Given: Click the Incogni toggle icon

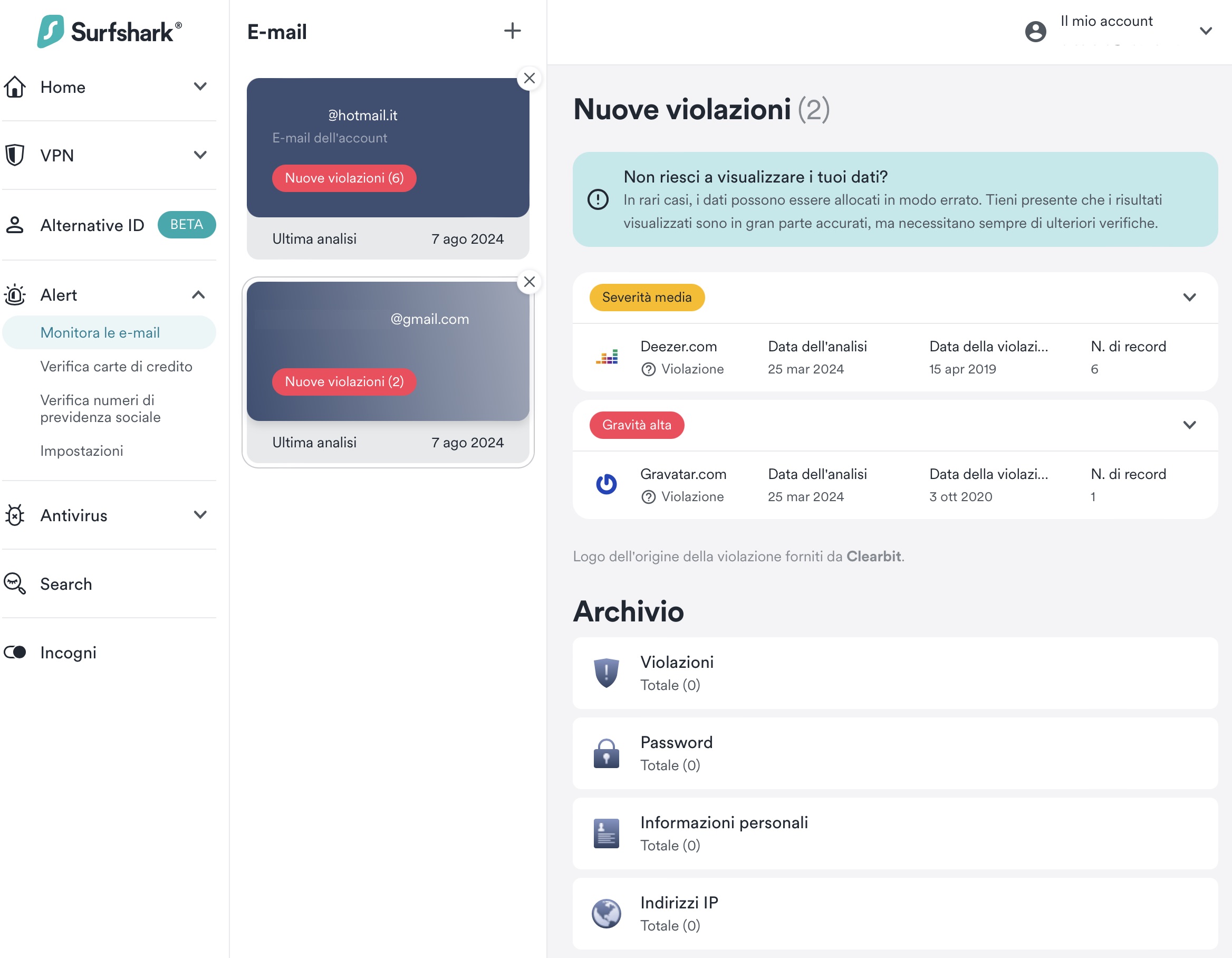Looking at the screenshot, I should pyautogui.click(x=15, y=653).
